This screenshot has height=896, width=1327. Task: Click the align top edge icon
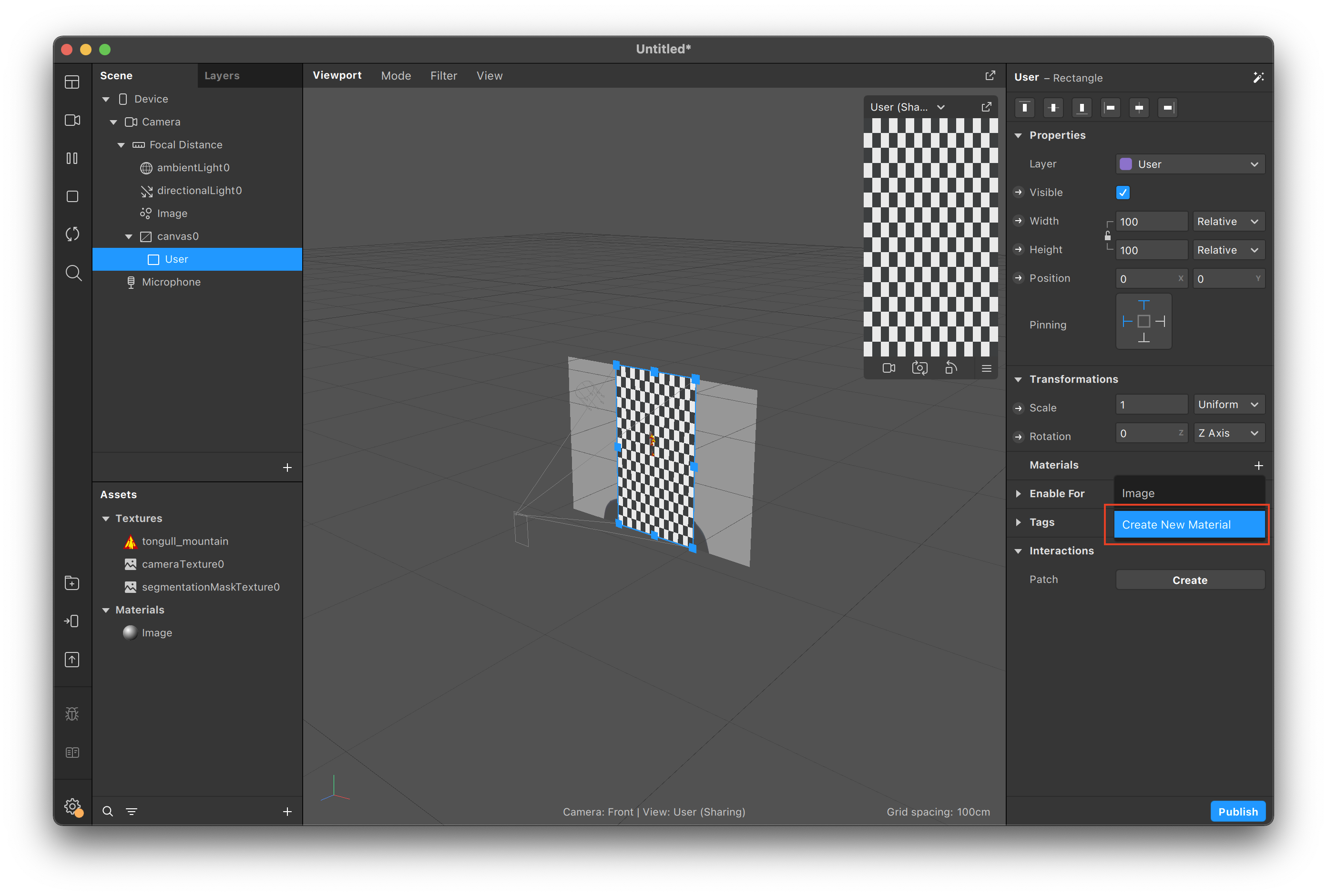pos(1024,107)
